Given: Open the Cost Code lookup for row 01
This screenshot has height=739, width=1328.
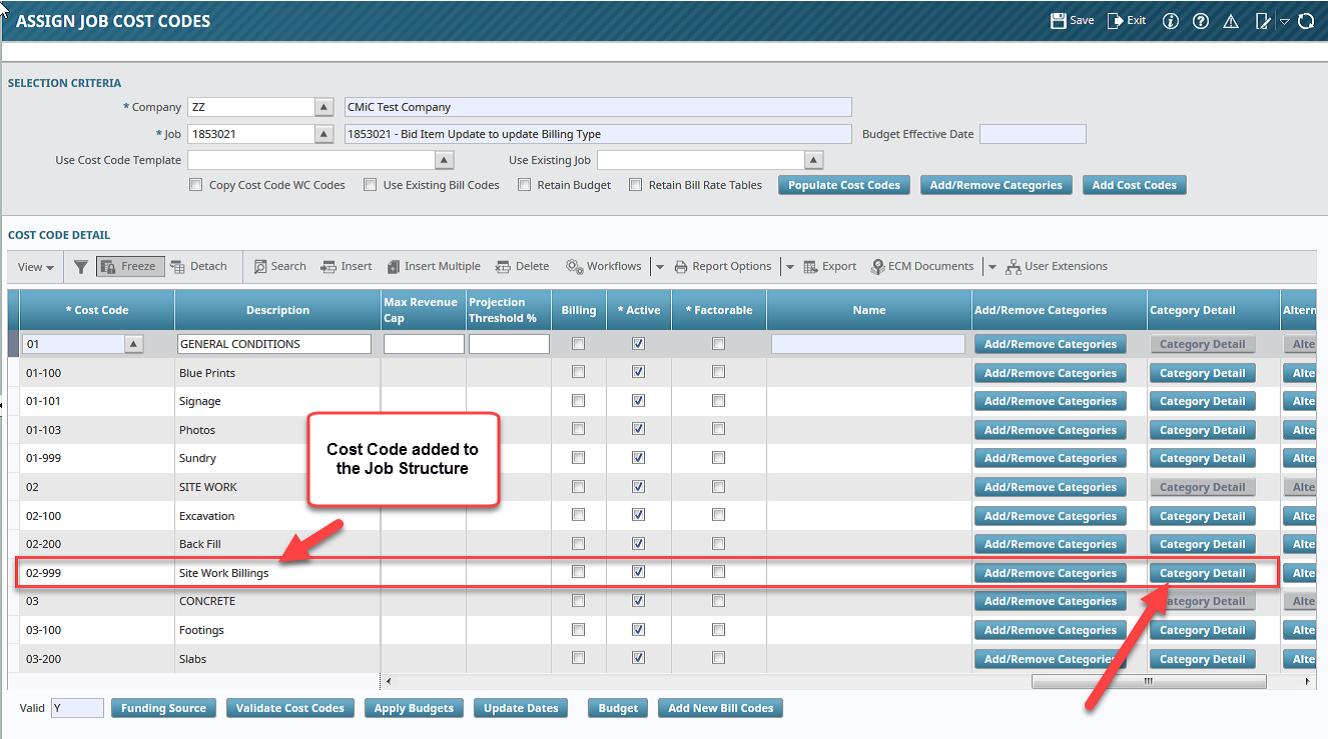Looking at the screenshot, I should [132, 343].
